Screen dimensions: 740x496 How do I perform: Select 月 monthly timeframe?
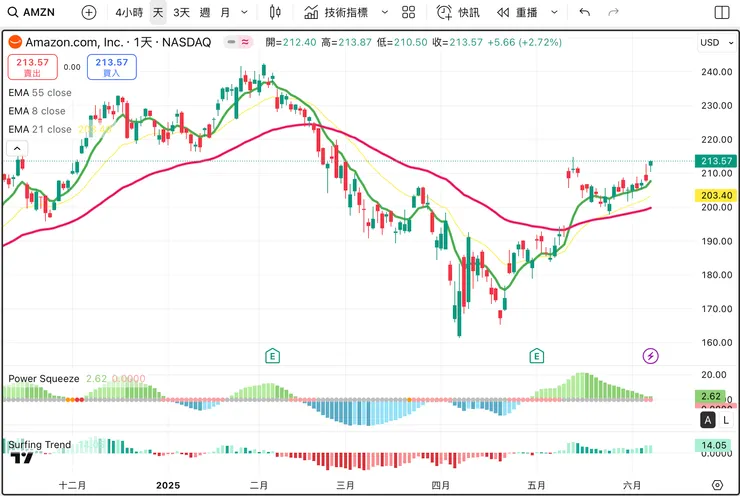tap(225, 12)
